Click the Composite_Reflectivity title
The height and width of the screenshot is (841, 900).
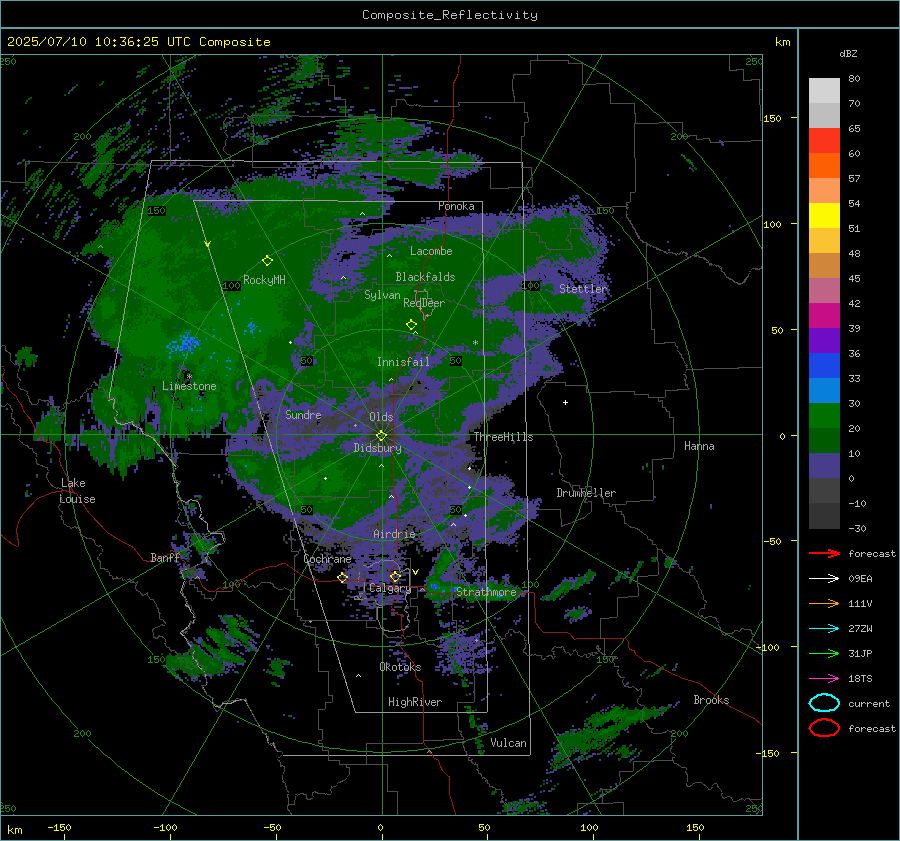tap(449, 15)
